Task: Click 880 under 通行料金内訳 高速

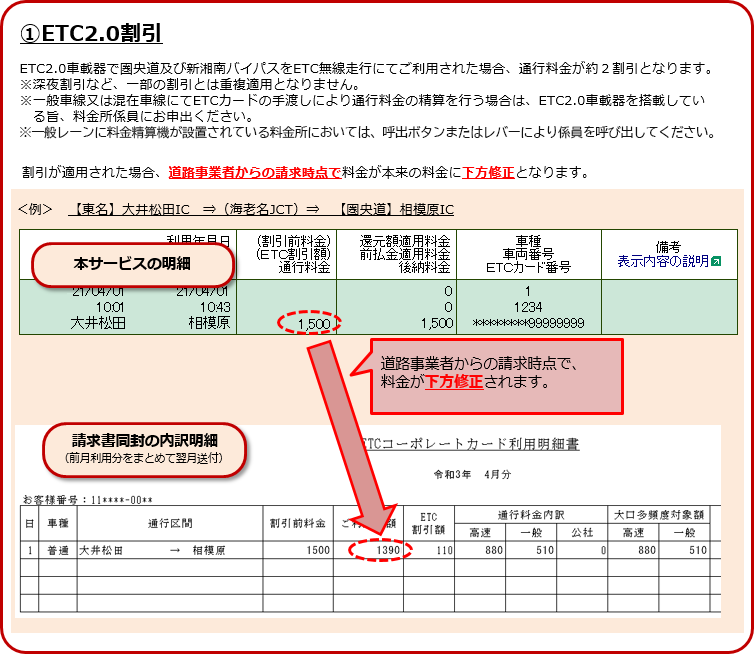Action: pyautogui.click(x=494, y=551)
